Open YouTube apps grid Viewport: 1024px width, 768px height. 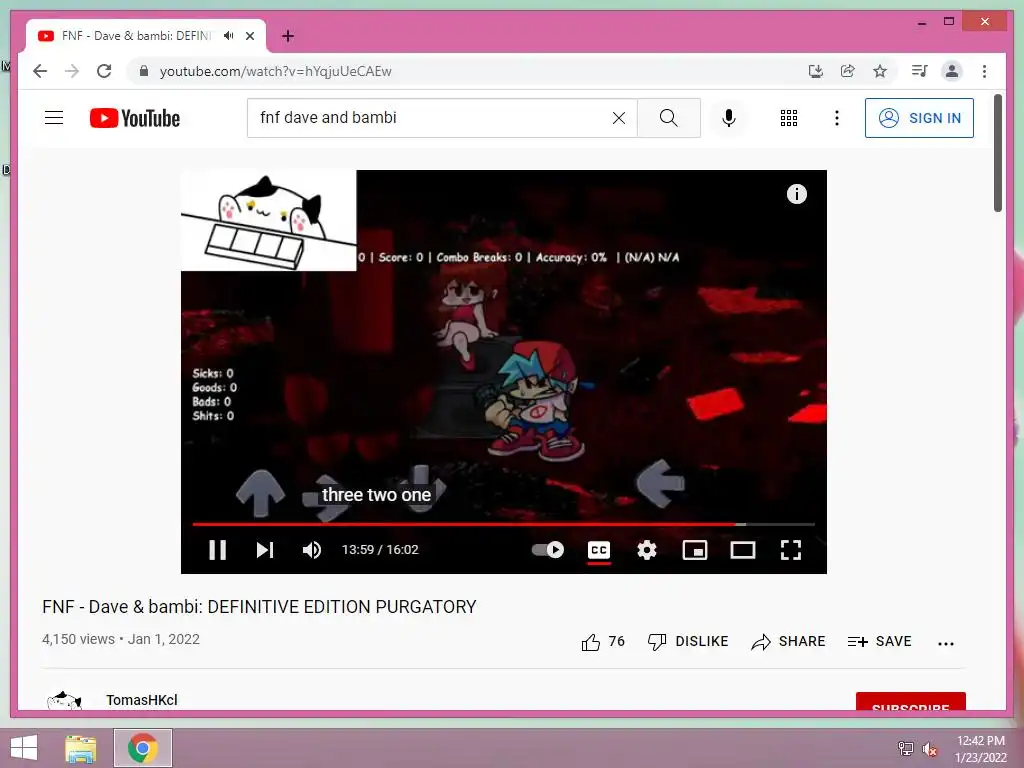point(789,118)
